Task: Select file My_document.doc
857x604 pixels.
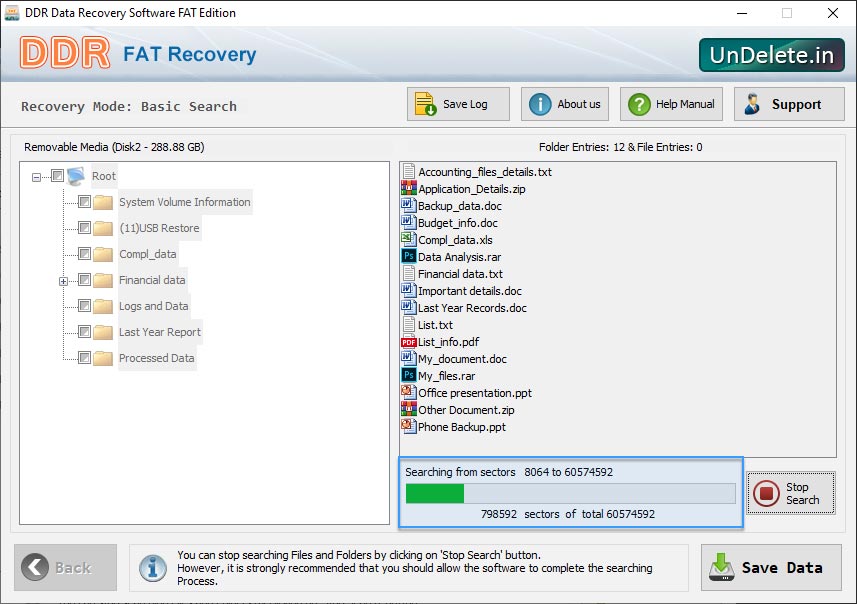Action: [x=462, y=359]
